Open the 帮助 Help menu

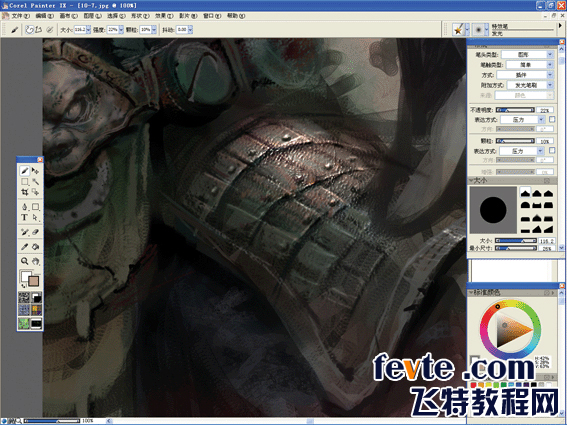pyautogui.click(x=236, y=16)
